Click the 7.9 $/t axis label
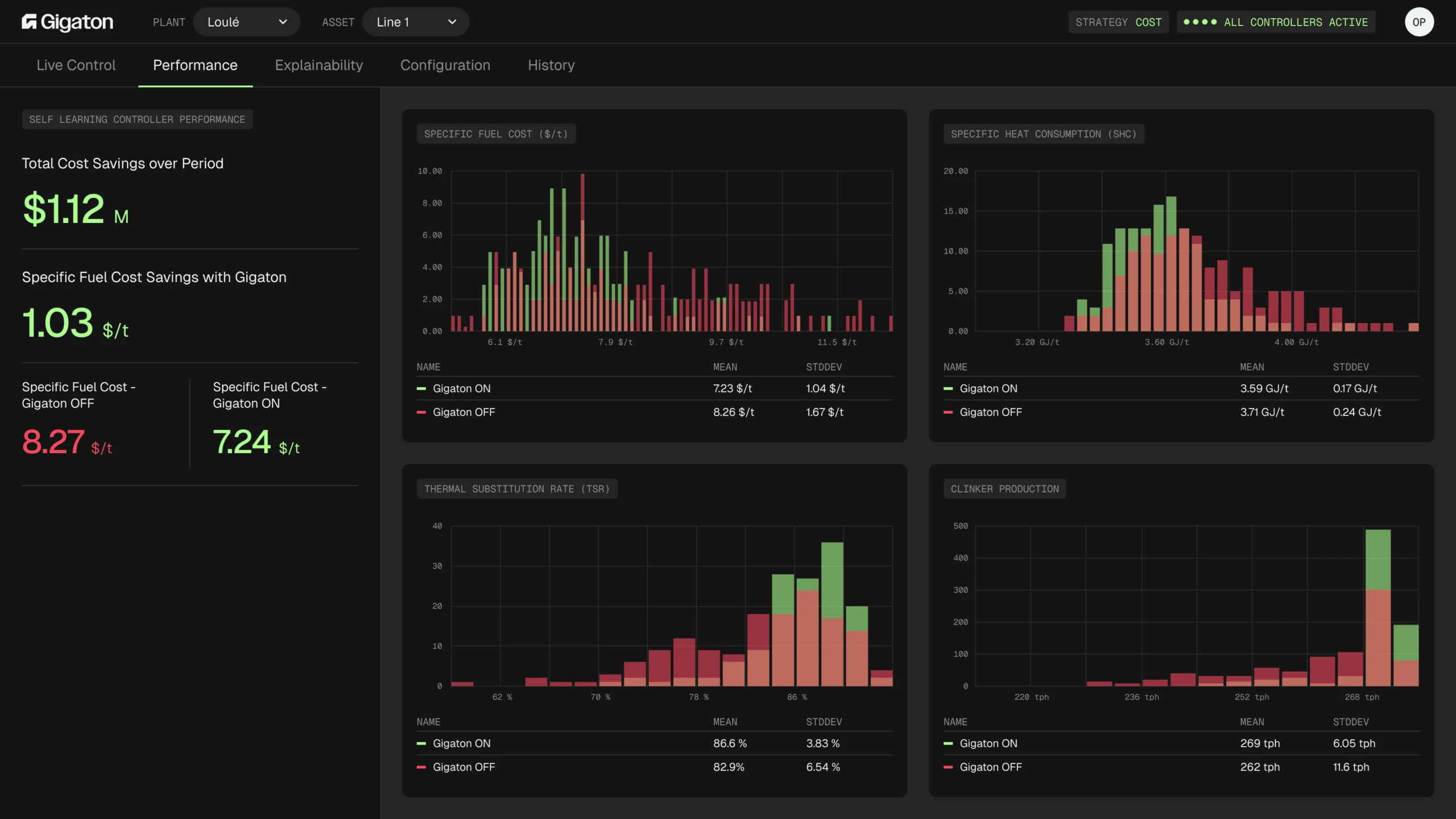 click(615, 342)
